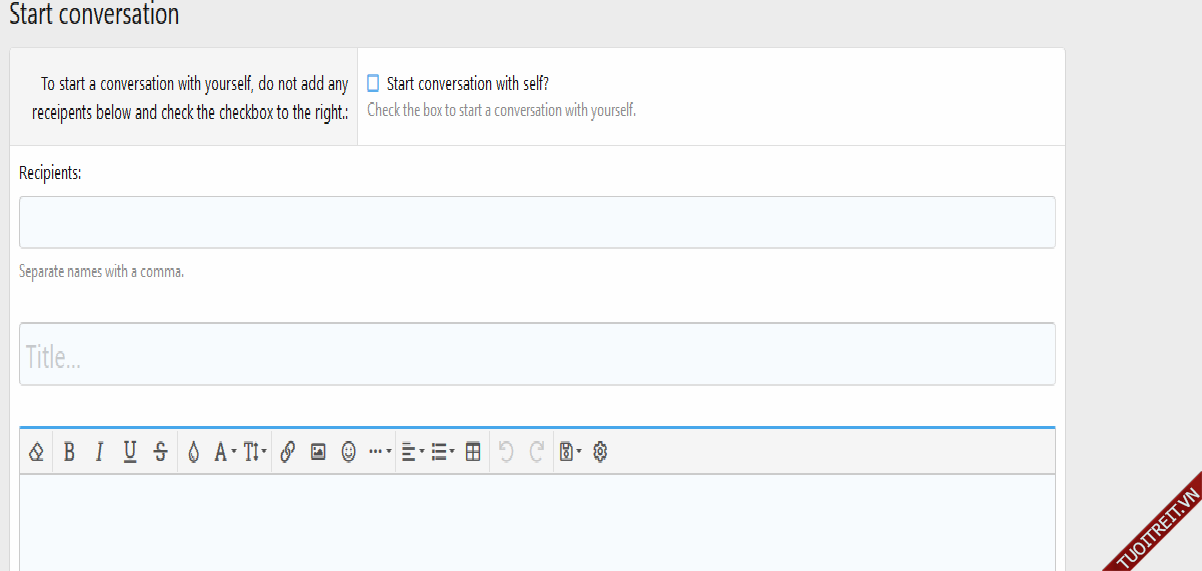Open the text alignment menu
The image size is (1202, 571).
412,452
